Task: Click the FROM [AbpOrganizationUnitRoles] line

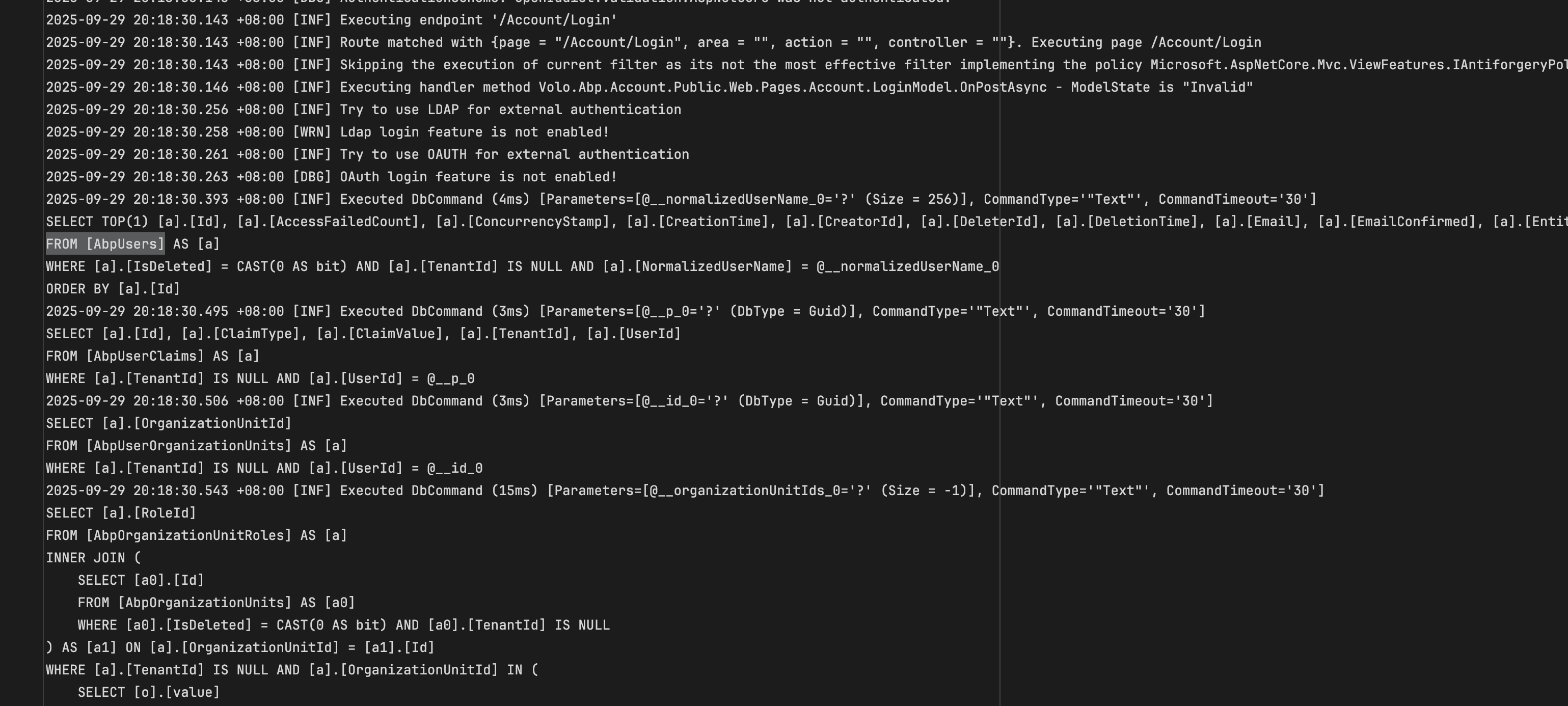Action: click(x=196, y=535)
